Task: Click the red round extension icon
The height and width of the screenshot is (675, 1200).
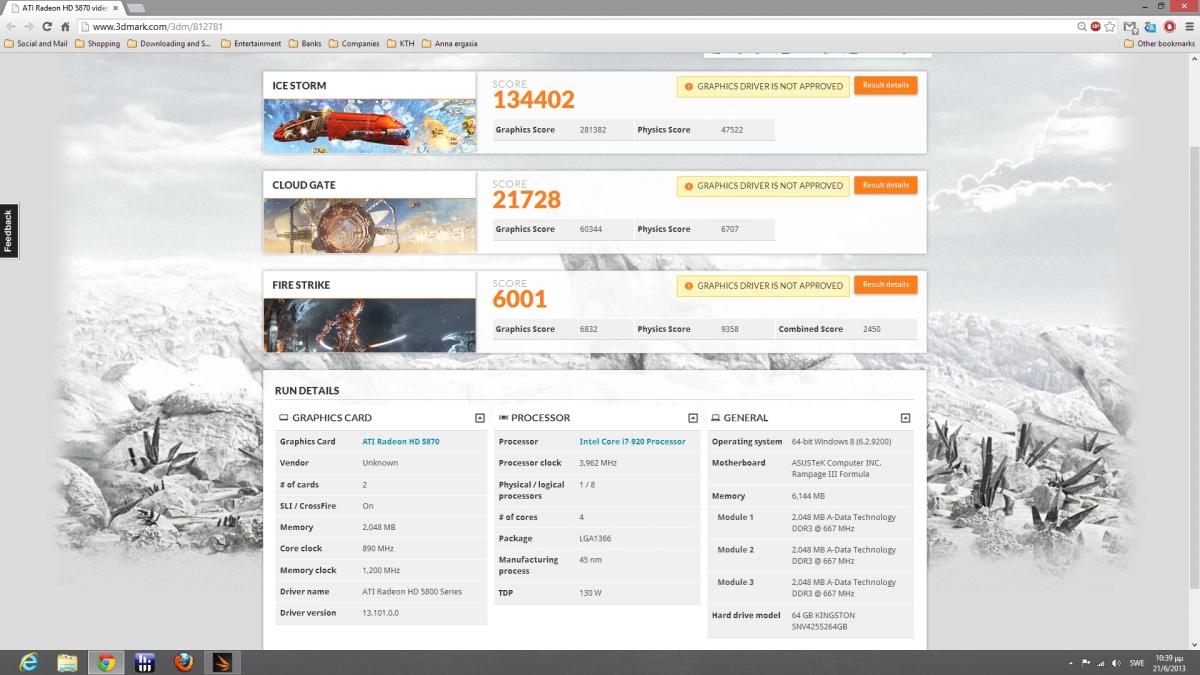Action: (x=1169, y=26)
